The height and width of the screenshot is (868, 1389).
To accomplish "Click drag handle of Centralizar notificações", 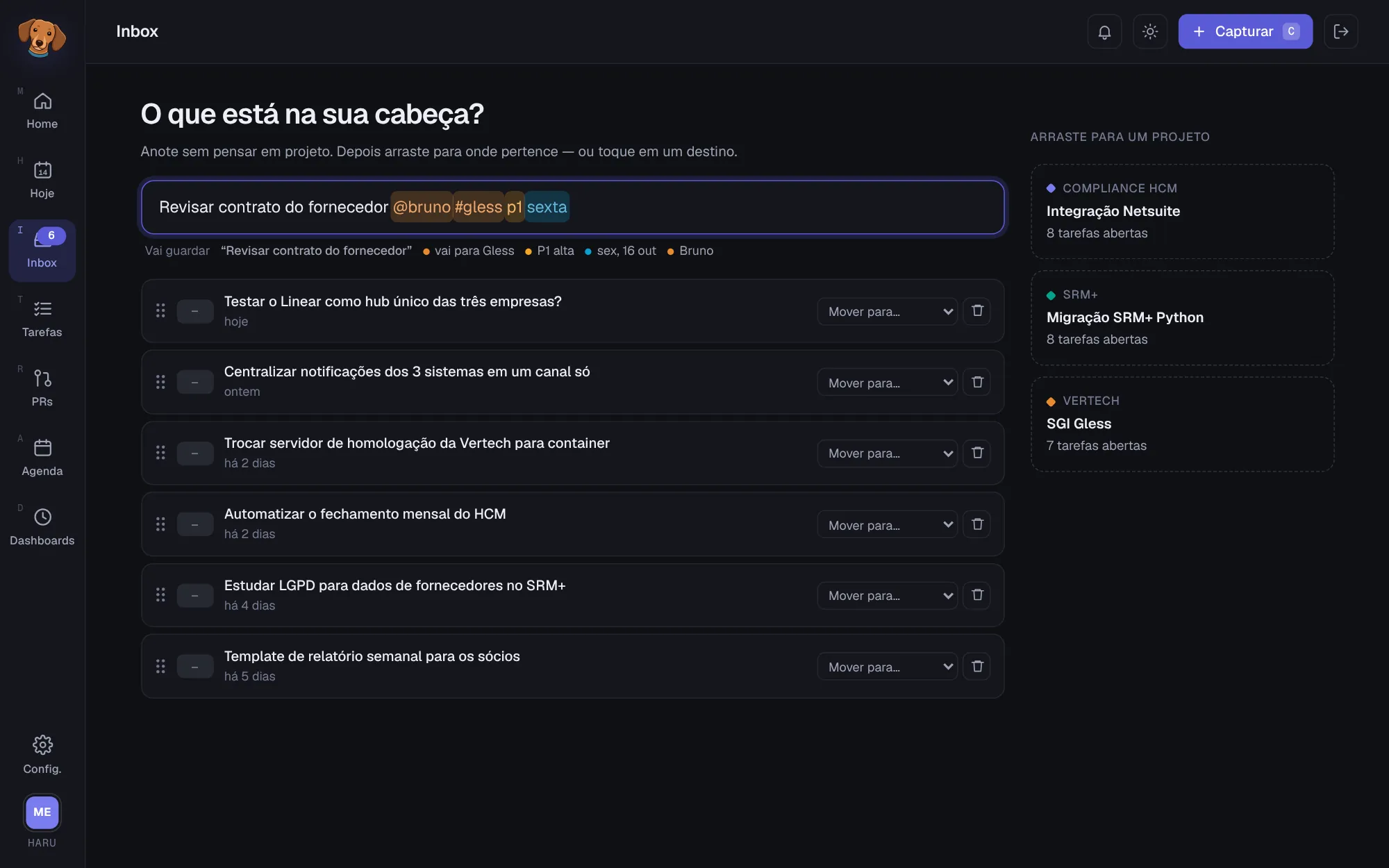I will point(160,382).
